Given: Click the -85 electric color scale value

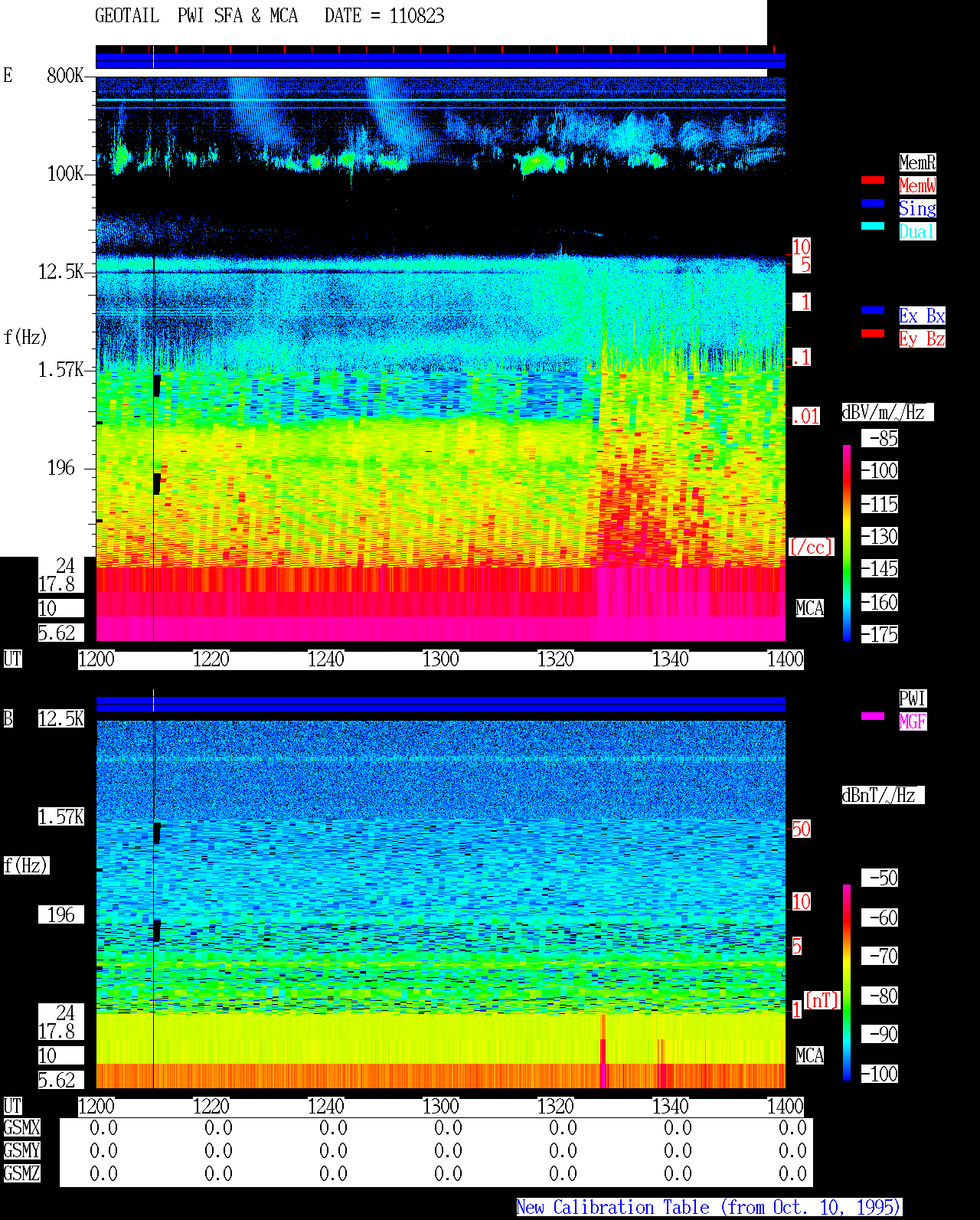Looking at the screenshot, I should [x=880, y=439].
